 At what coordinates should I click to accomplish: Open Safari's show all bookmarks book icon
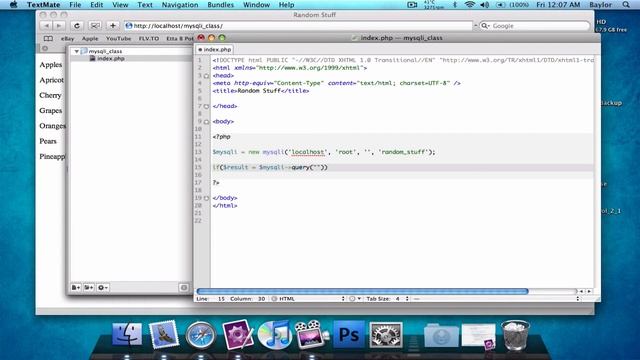(48, 38)
